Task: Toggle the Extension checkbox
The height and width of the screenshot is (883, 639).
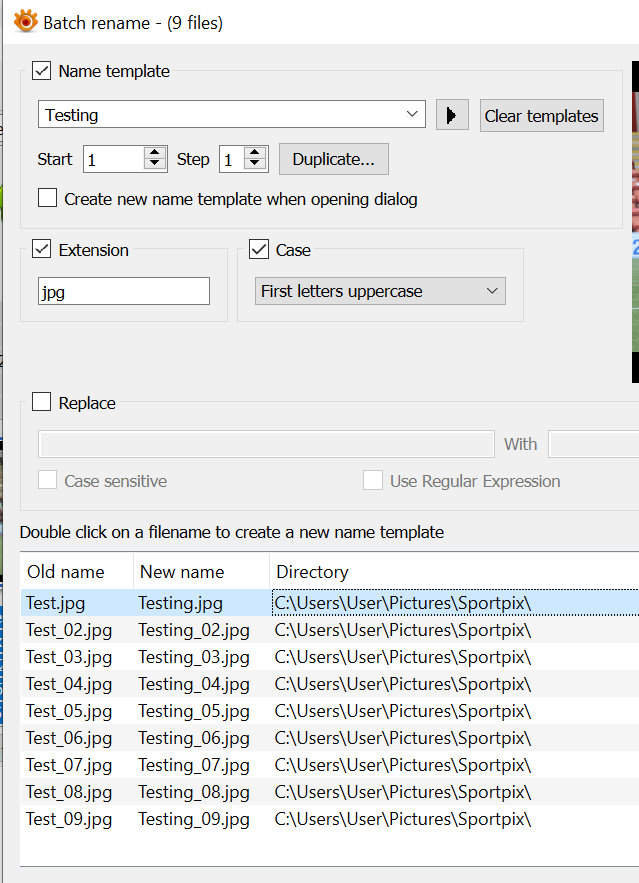Action: [42, 249]
